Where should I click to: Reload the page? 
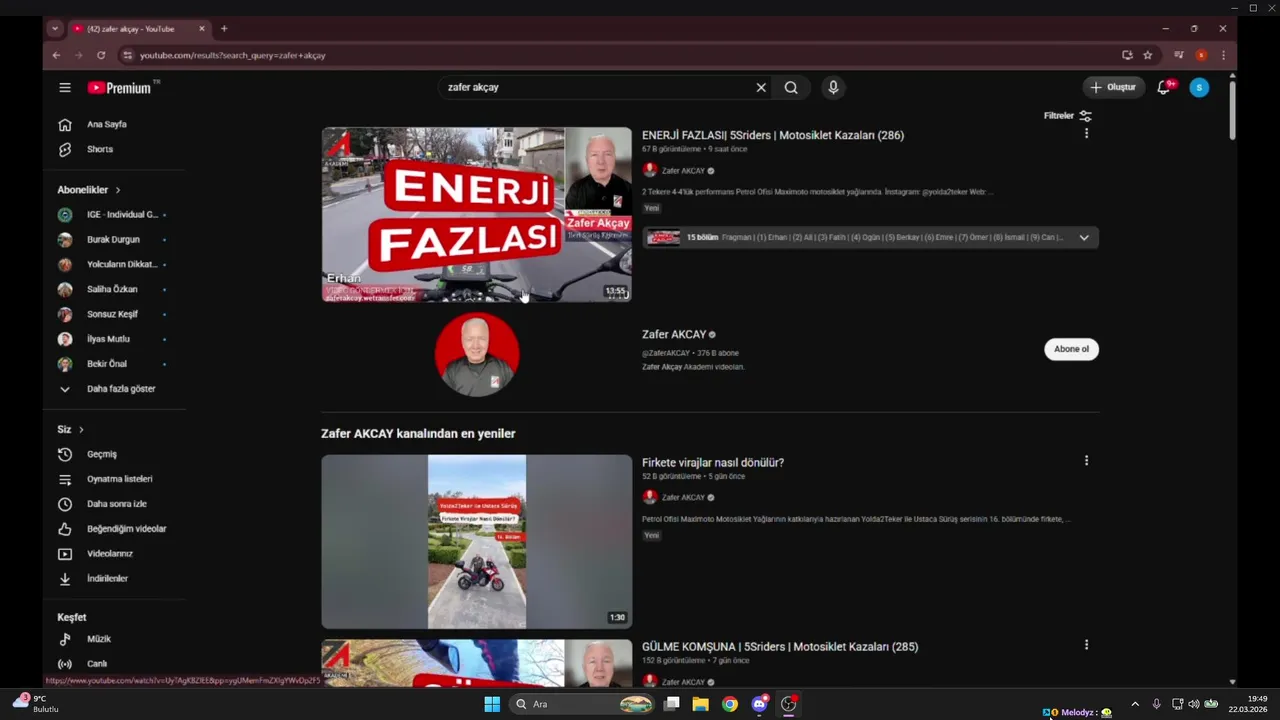tap(101, 56)
